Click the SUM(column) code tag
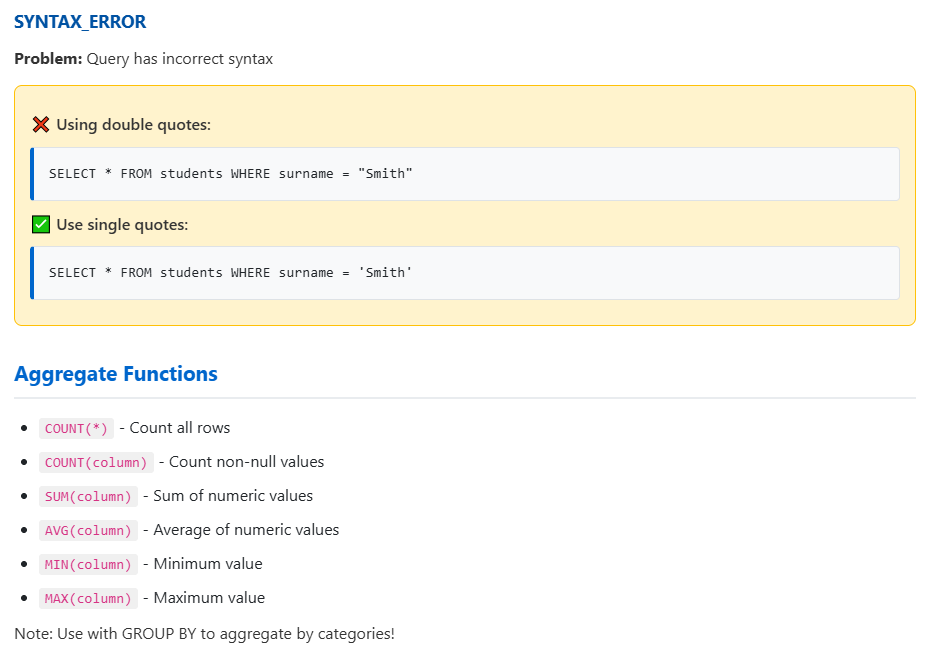The image size is (932, 657). click(88, 496)
